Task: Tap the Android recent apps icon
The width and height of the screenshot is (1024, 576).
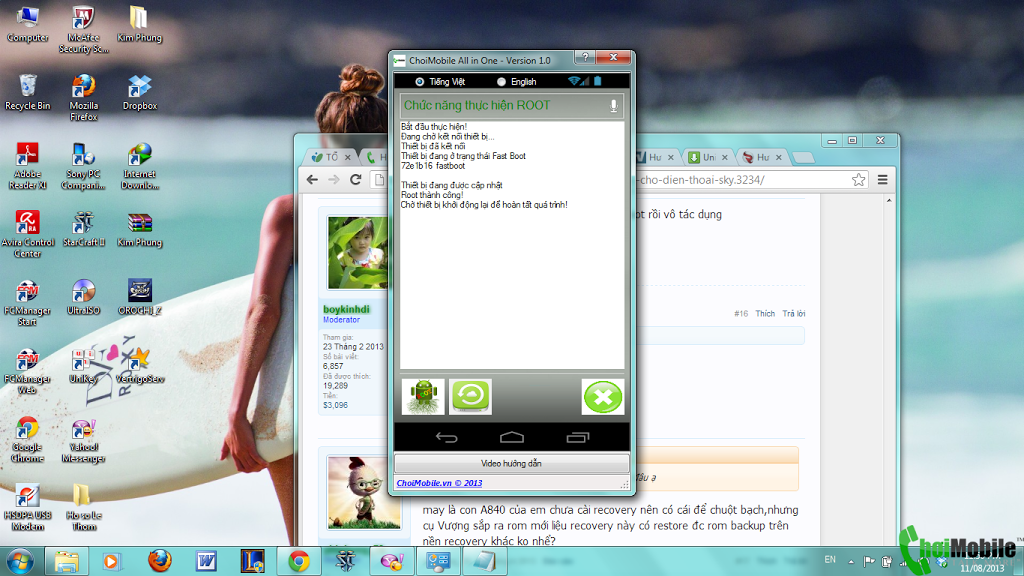Action: click(578, 438)
